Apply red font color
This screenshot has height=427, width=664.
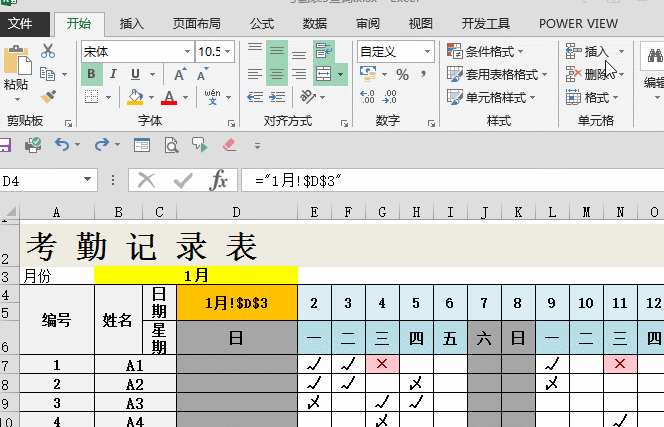169,97
